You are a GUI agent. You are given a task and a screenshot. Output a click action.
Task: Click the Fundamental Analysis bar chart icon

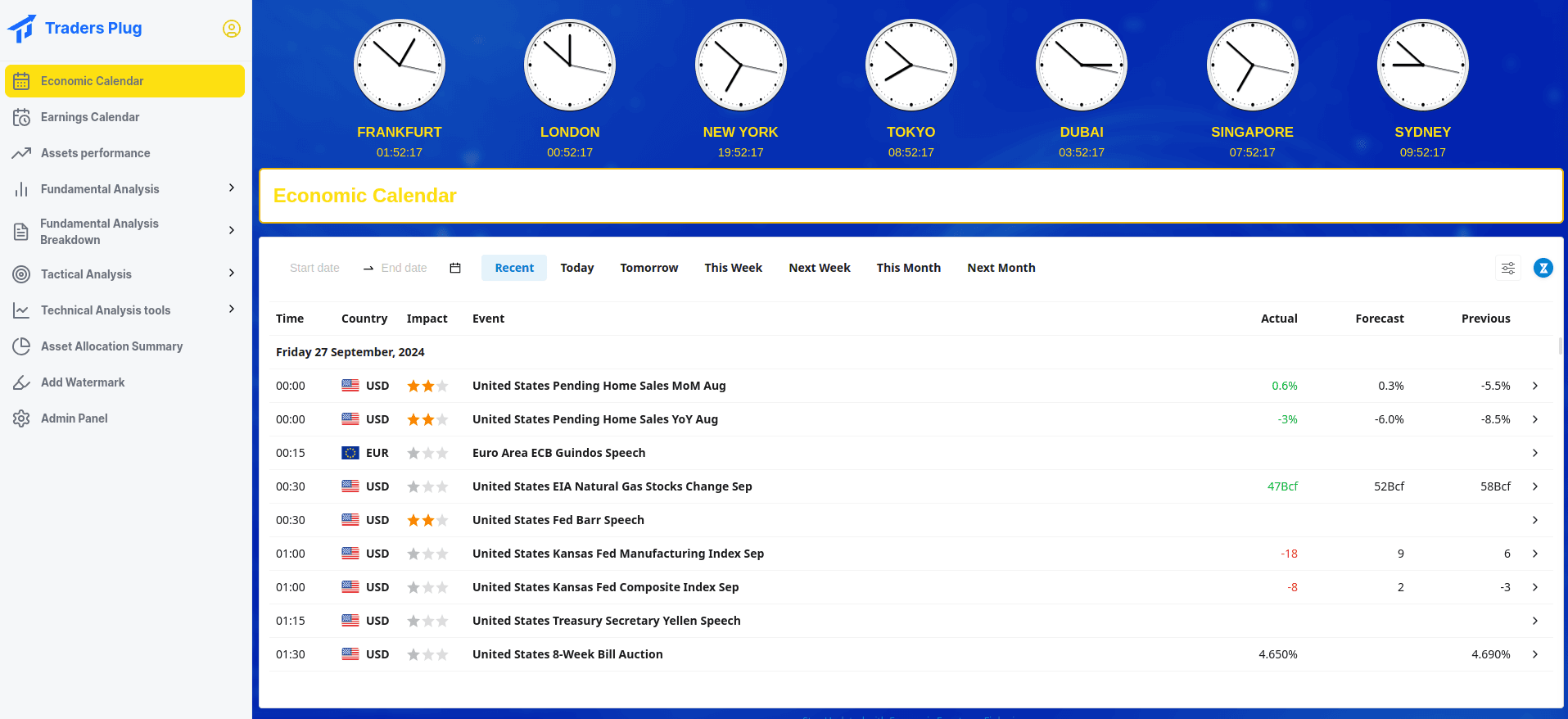(x=22, y=189)
